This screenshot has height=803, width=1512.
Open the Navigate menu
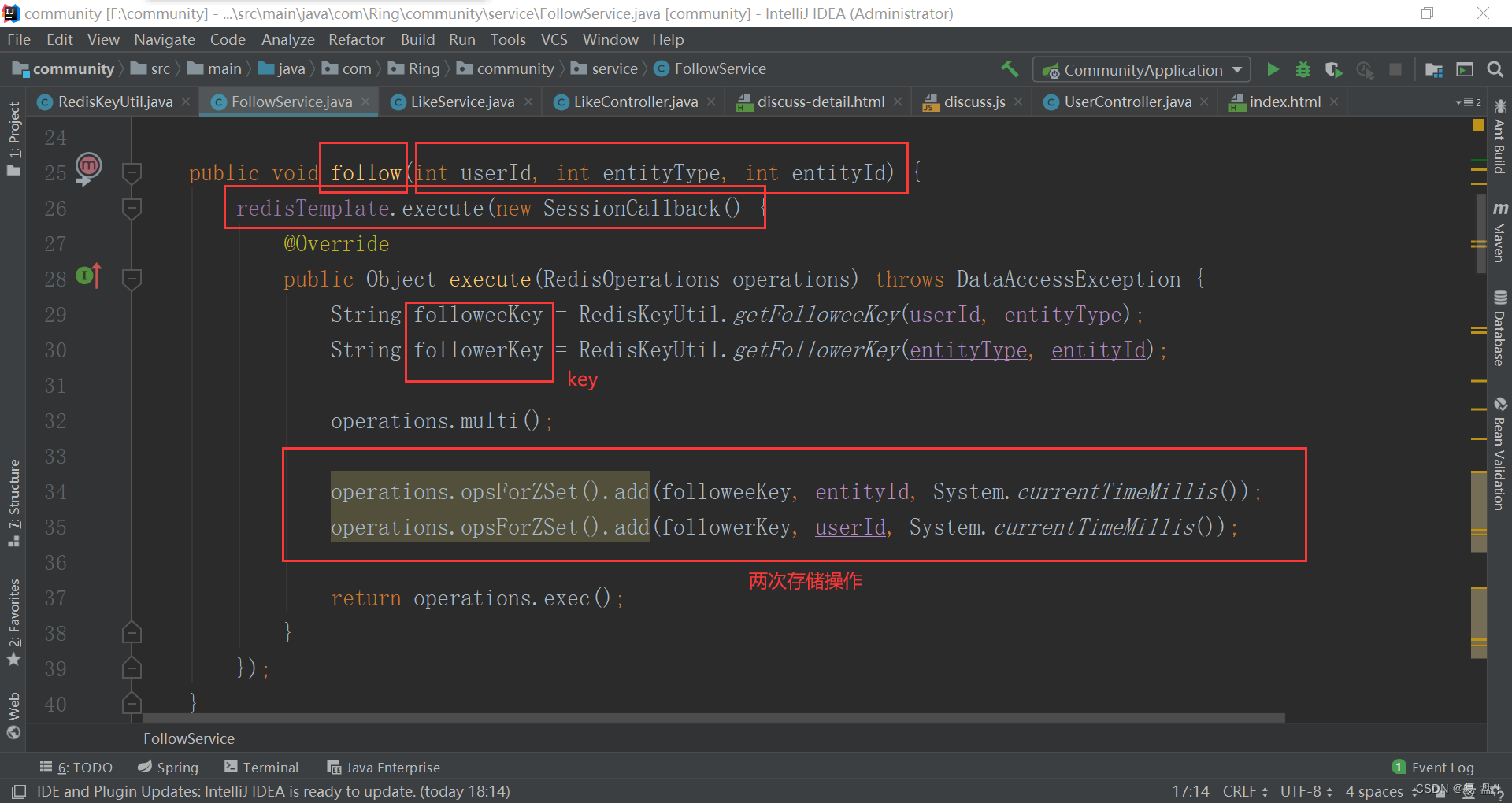[x=164, y=39]
